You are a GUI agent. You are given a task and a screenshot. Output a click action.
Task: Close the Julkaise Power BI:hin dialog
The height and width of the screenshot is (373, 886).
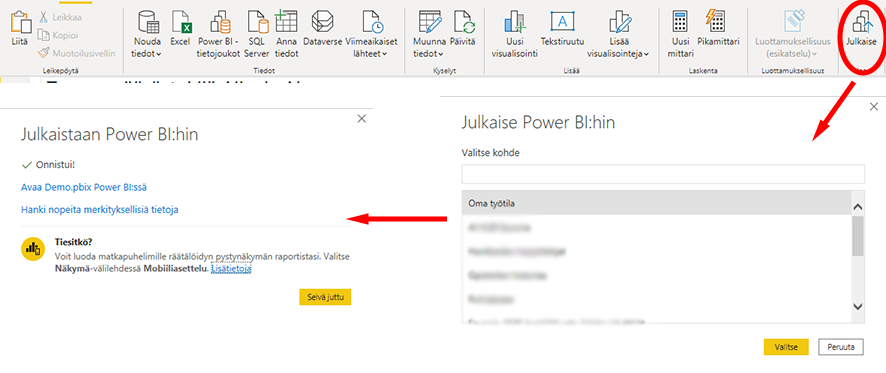(x=874, y=106)
